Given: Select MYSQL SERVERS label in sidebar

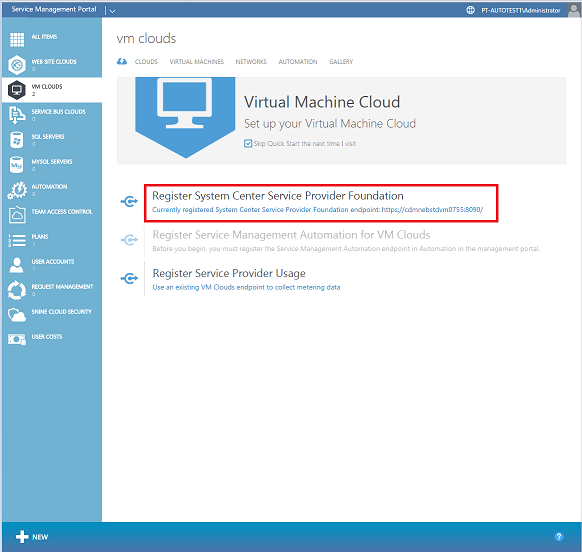Looking at the screenshot, I should (52, 161).
